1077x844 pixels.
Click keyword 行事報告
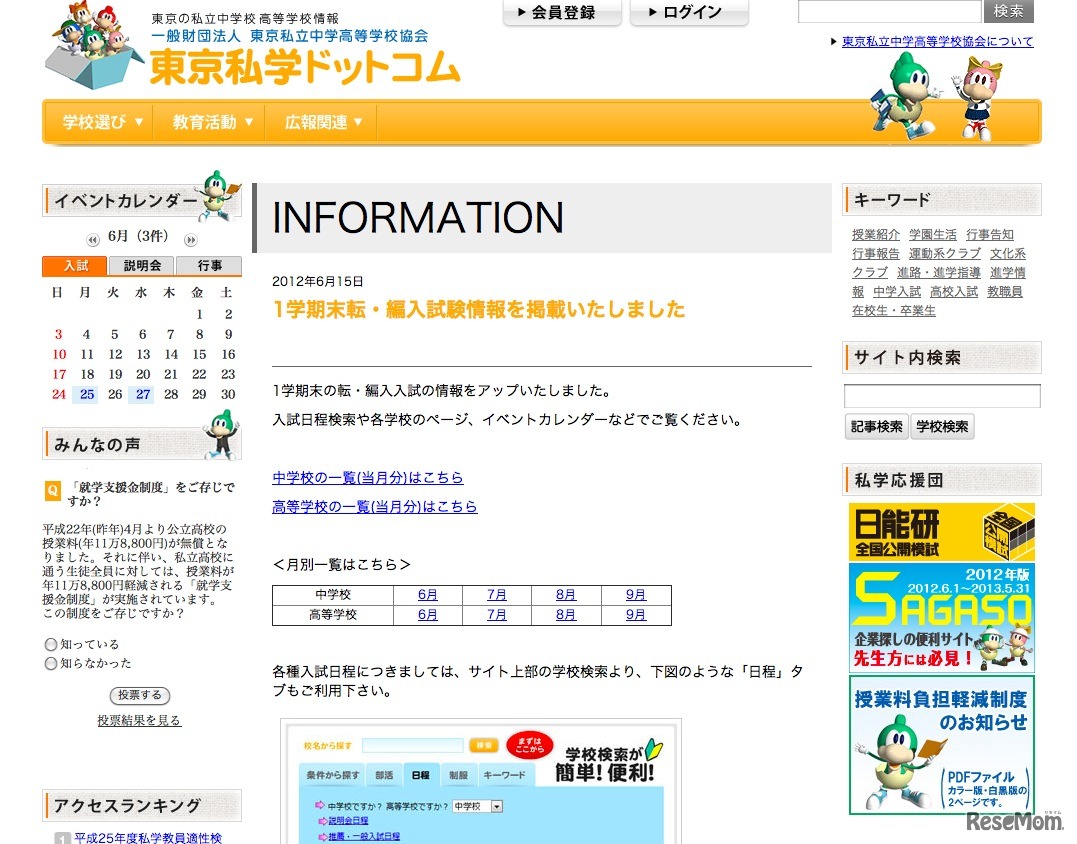click(x=876, y=253)
